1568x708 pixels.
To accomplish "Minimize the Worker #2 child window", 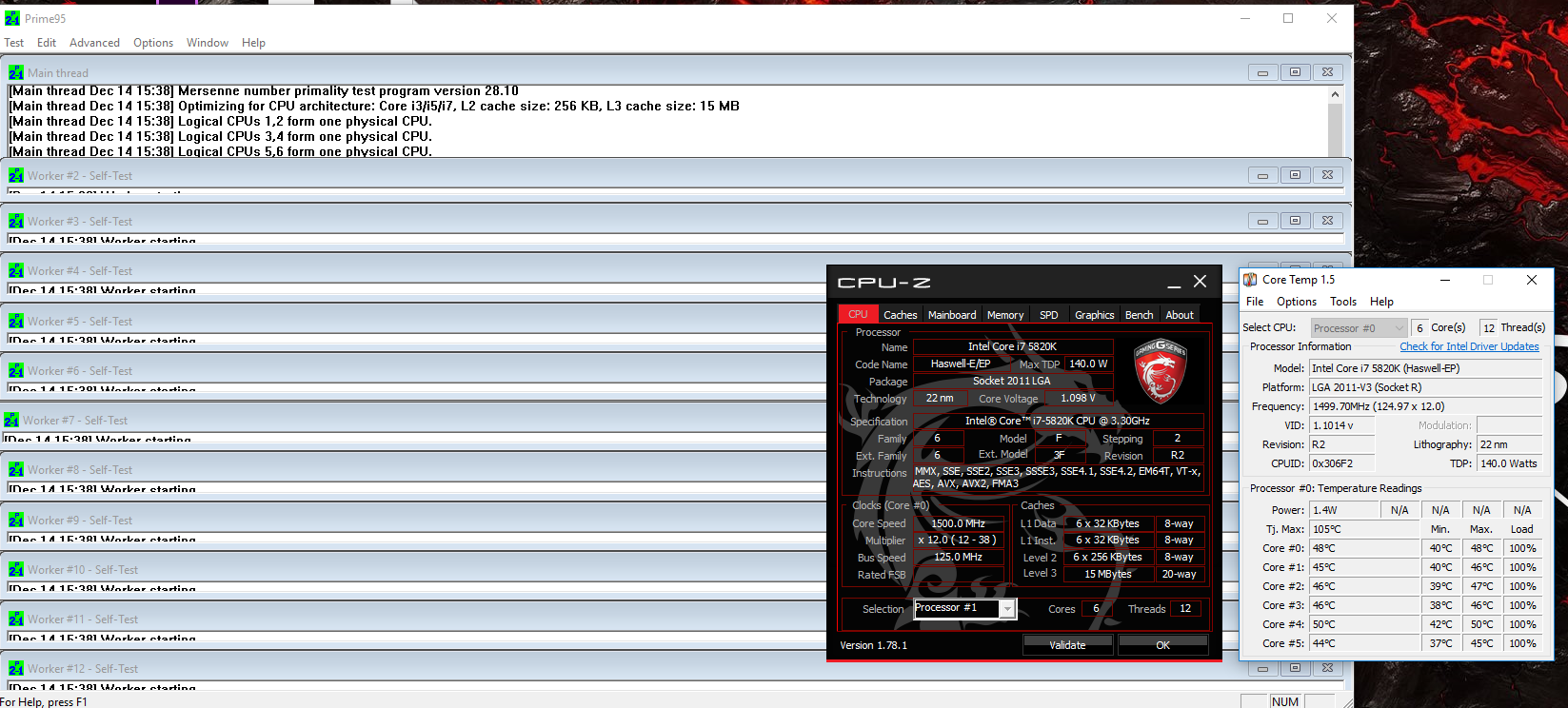I will click(x=1262, y=175).
